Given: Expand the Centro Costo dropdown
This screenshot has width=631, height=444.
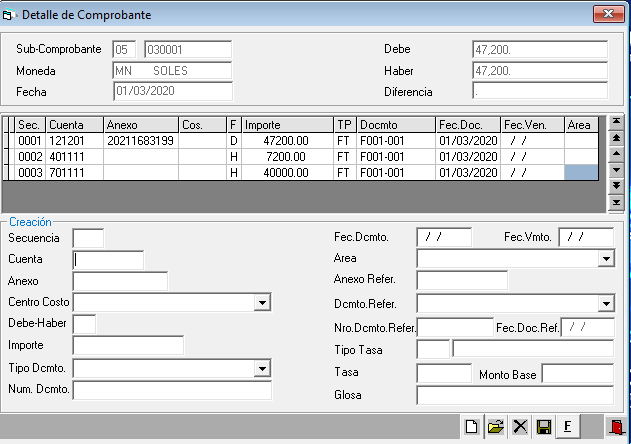Looking at the screenshot, I should 262,302.
